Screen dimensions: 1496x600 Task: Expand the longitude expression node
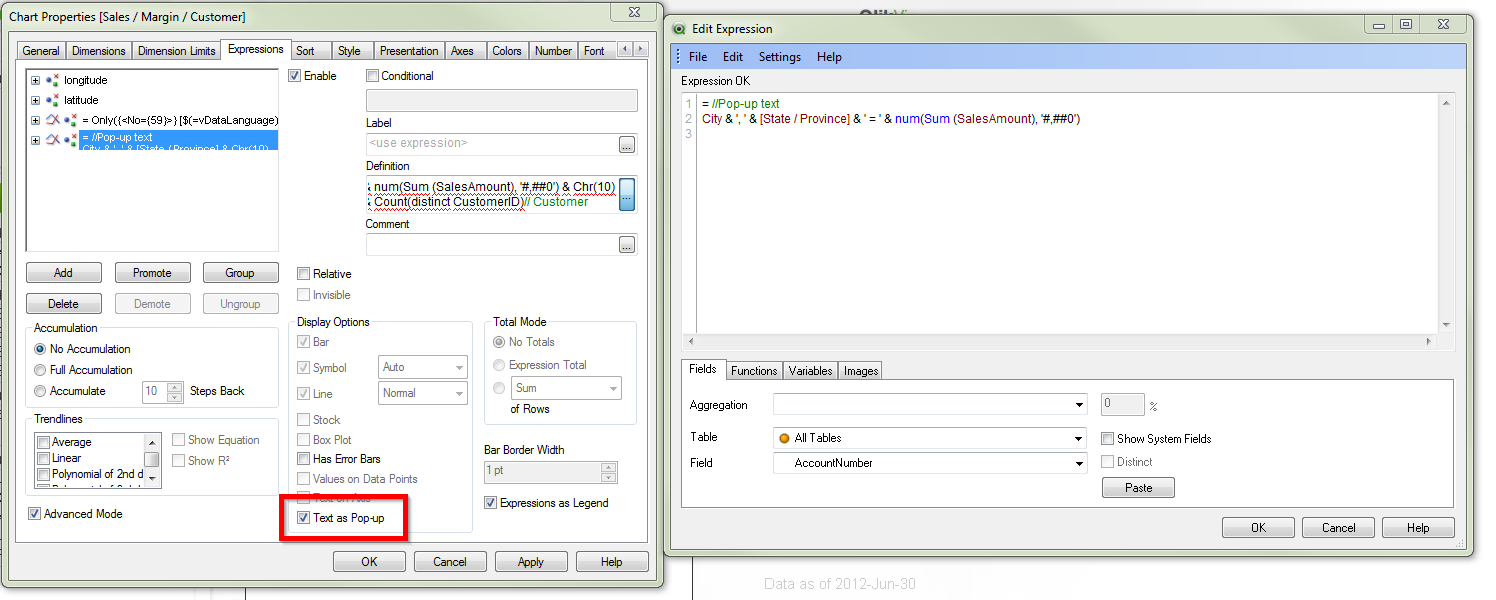tap(36, 80)
